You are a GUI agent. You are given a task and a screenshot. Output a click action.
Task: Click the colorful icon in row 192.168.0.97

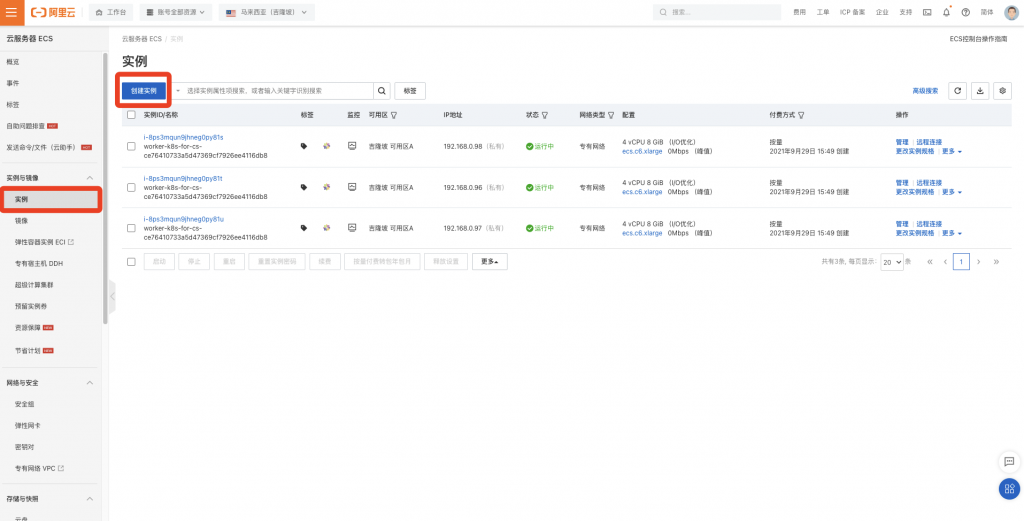(327, 228)
